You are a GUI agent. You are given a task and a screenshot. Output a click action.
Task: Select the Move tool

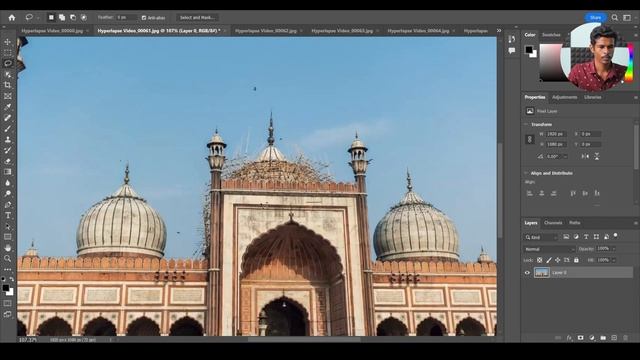8,42
